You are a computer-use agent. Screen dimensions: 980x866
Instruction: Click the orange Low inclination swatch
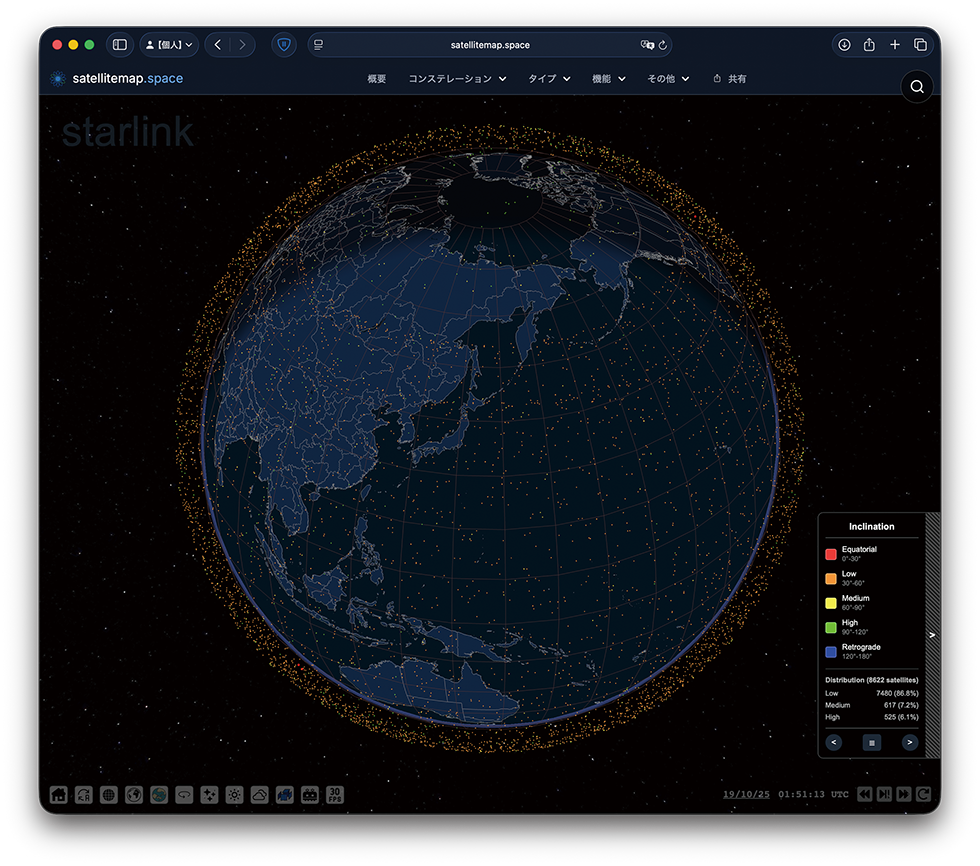[831, 578]
